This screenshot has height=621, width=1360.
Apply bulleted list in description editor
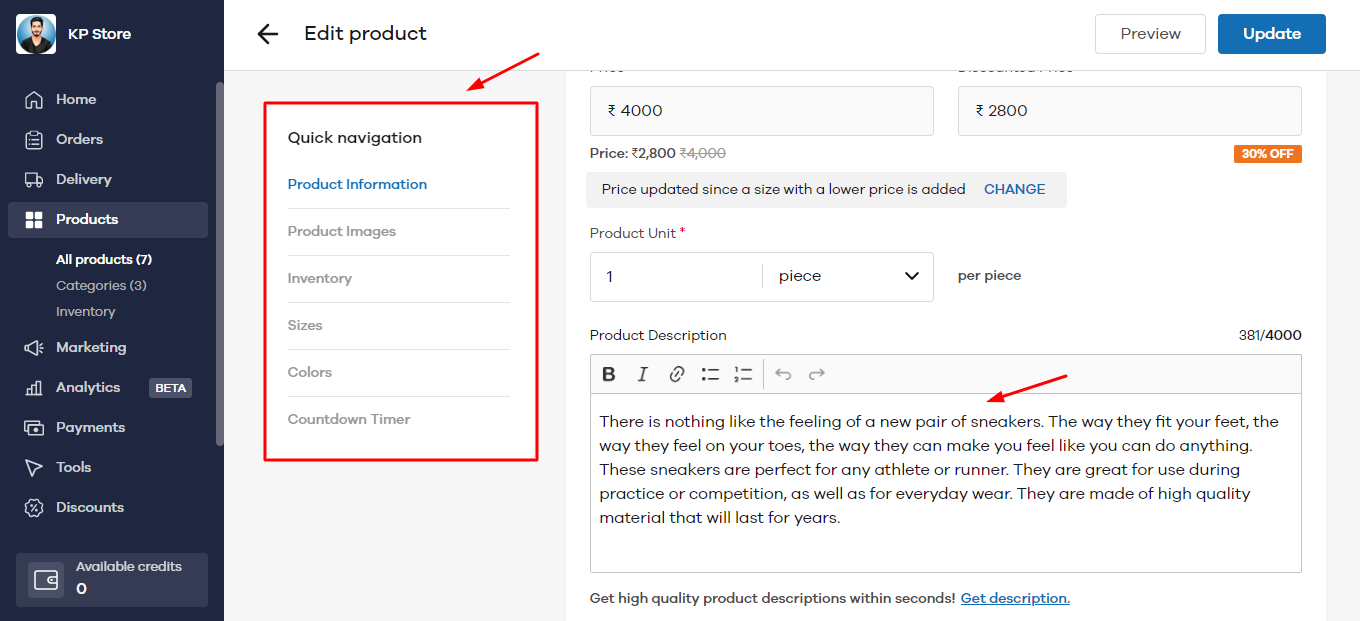pos(711,374)
